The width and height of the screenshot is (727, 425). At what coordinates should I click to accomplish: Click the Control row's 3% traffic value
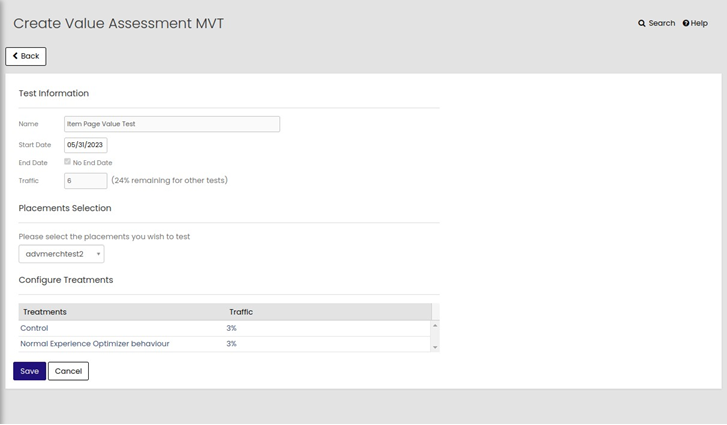click(231, 328)
